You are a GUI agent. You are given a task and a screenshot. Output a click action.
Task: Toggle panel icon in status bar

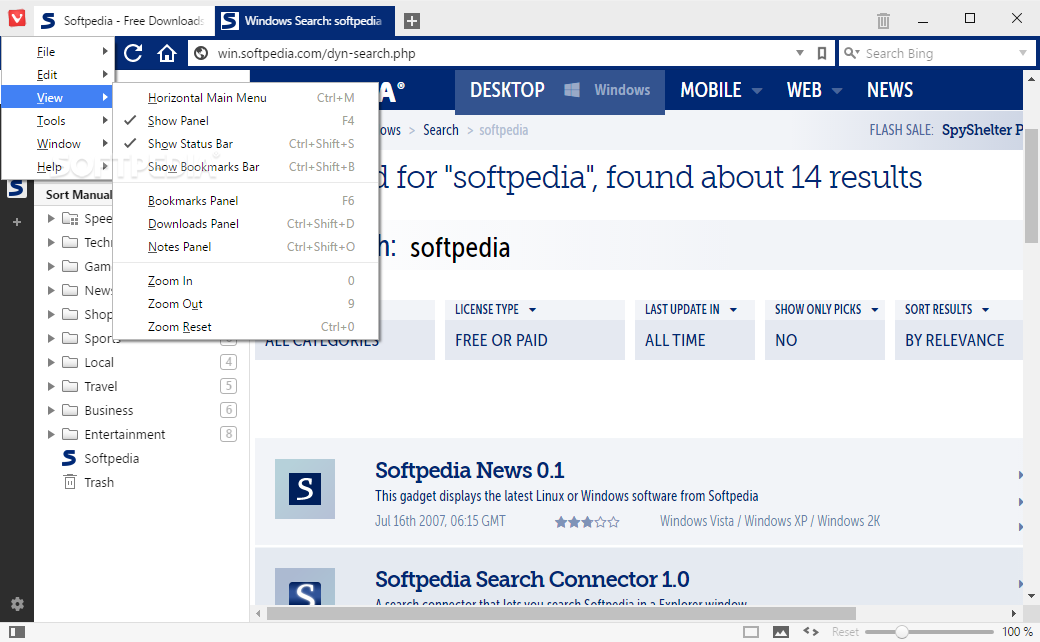(17, 632)
